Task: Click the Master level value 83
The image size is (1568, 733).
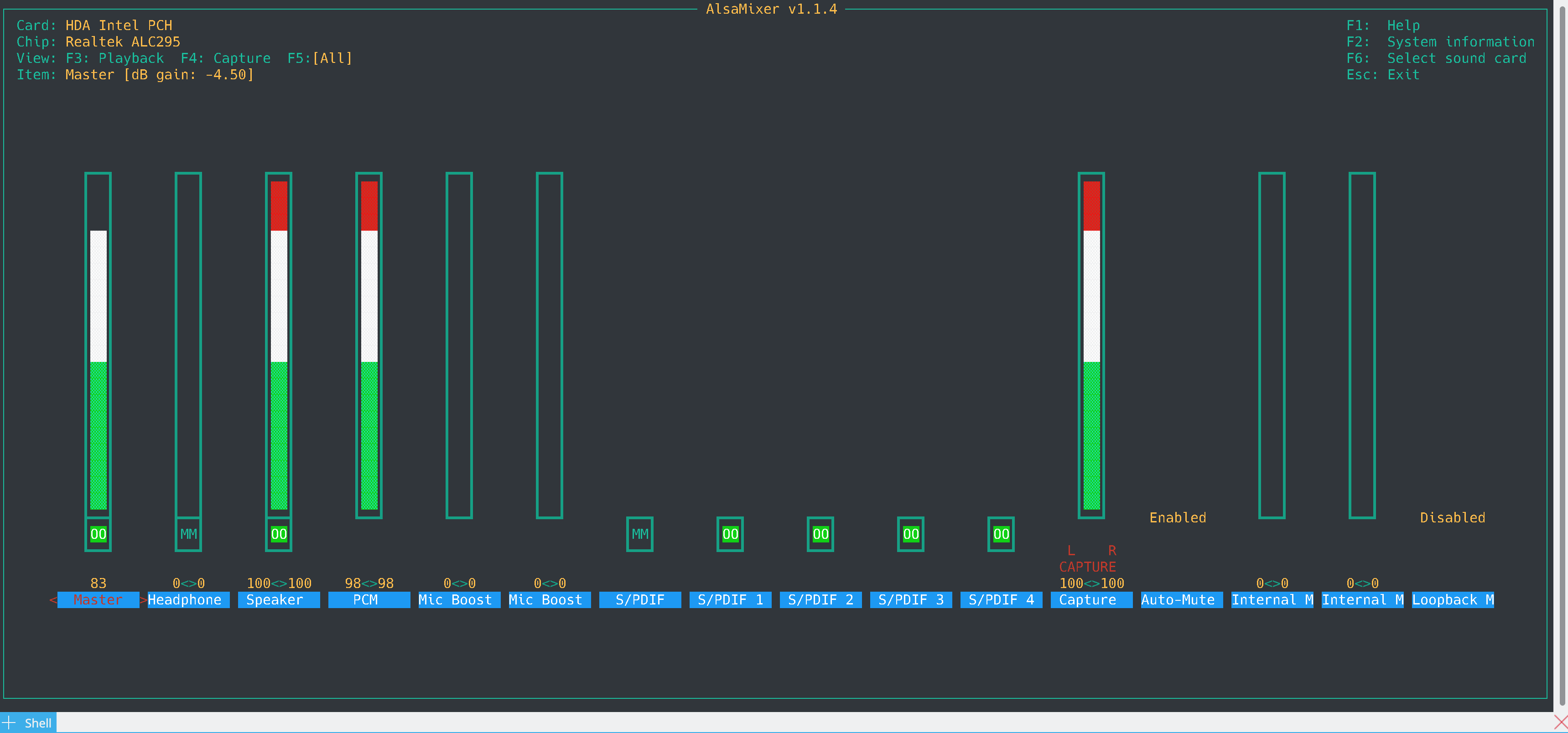Action: click(x=98, y=583)
